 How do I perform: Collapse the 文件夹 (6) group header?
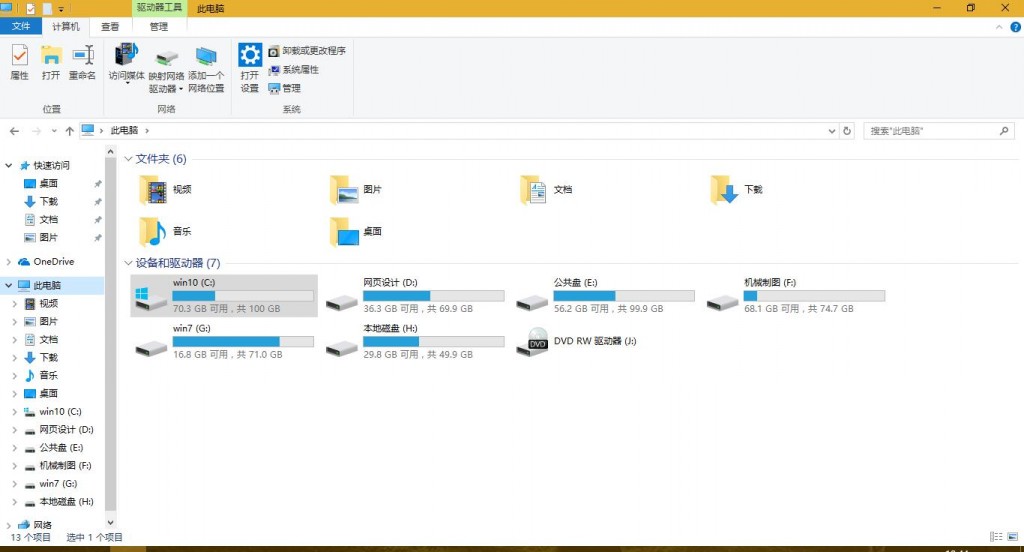128,159
